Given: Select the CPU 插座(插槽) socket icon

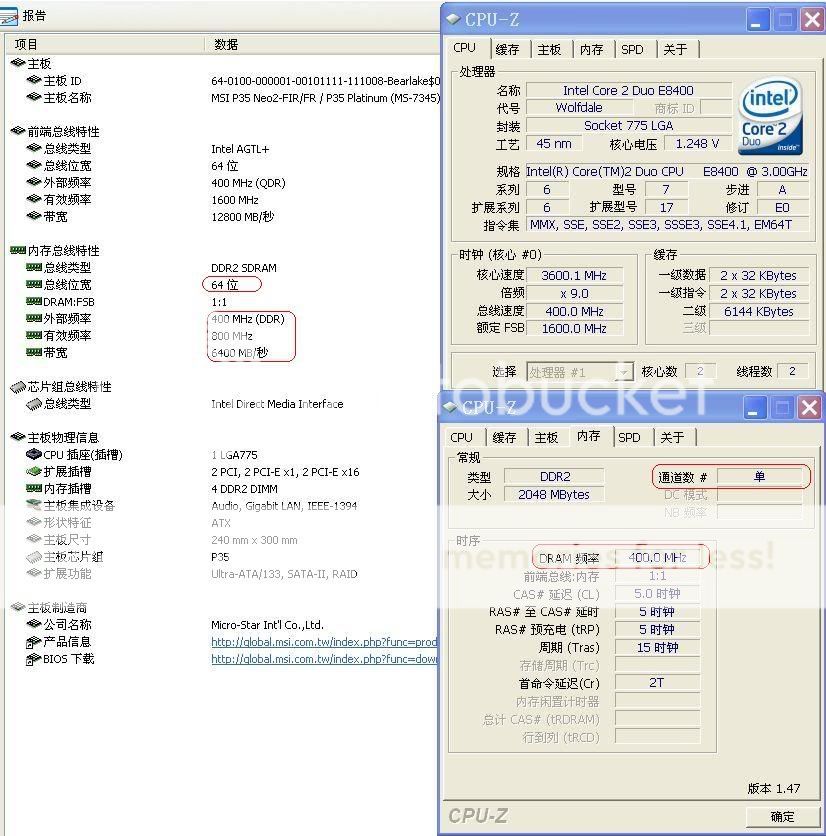Looking at the screenshot, I should (x=34, y=454).
